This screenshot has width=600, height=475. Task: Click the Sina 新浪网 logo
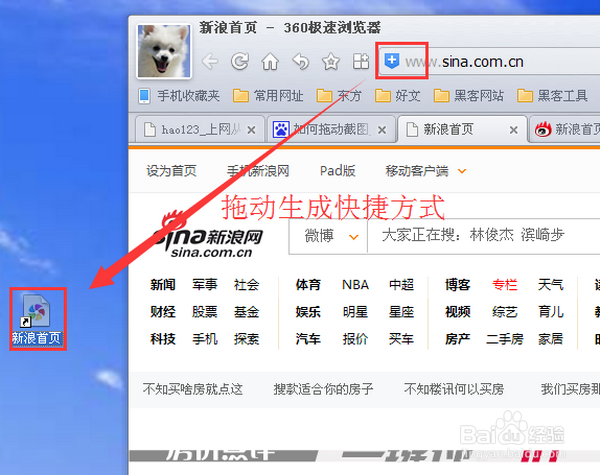click(208, 235)
